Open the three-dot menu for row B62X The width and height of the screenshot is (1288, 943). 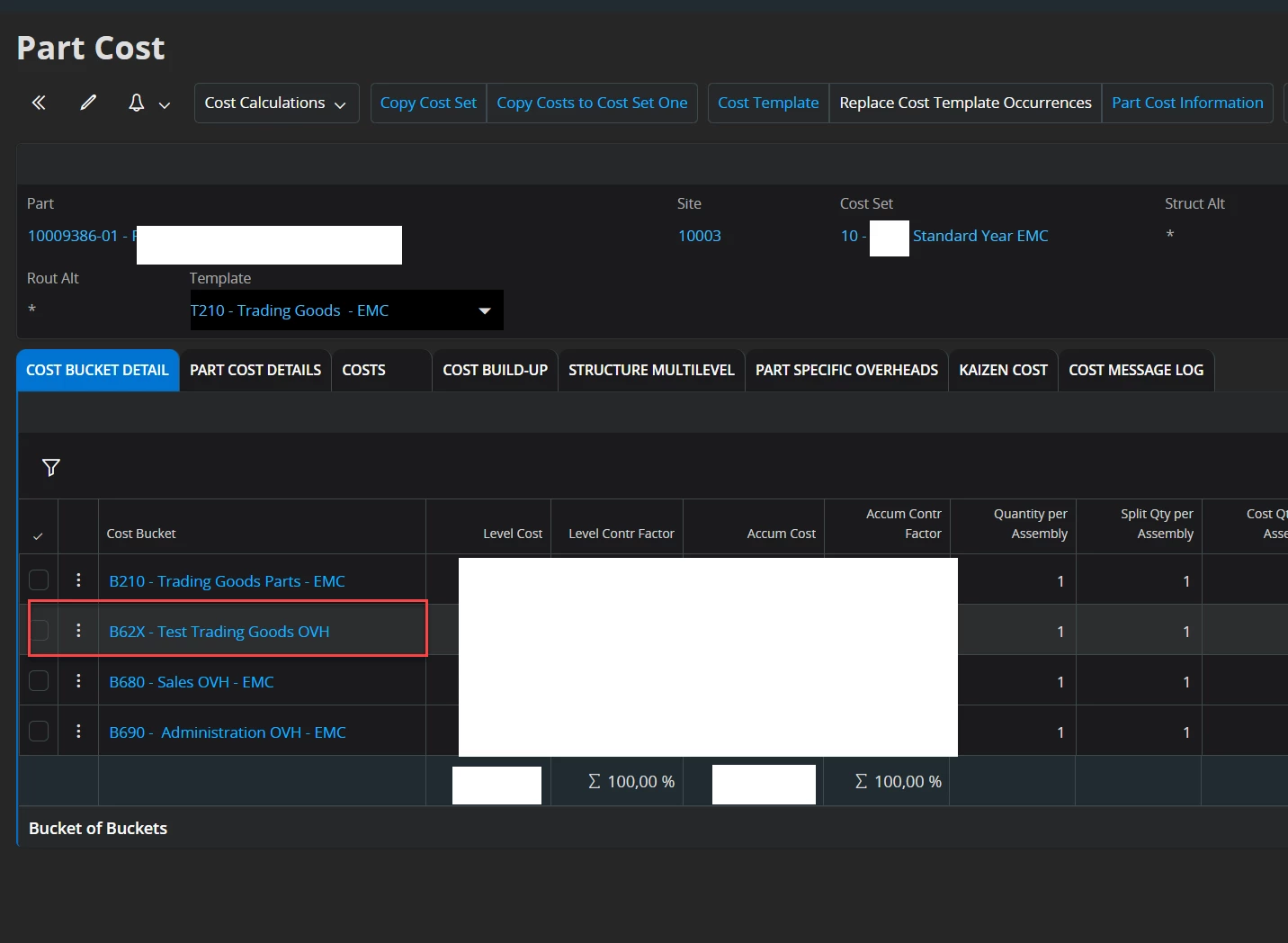tap(78, 631)
